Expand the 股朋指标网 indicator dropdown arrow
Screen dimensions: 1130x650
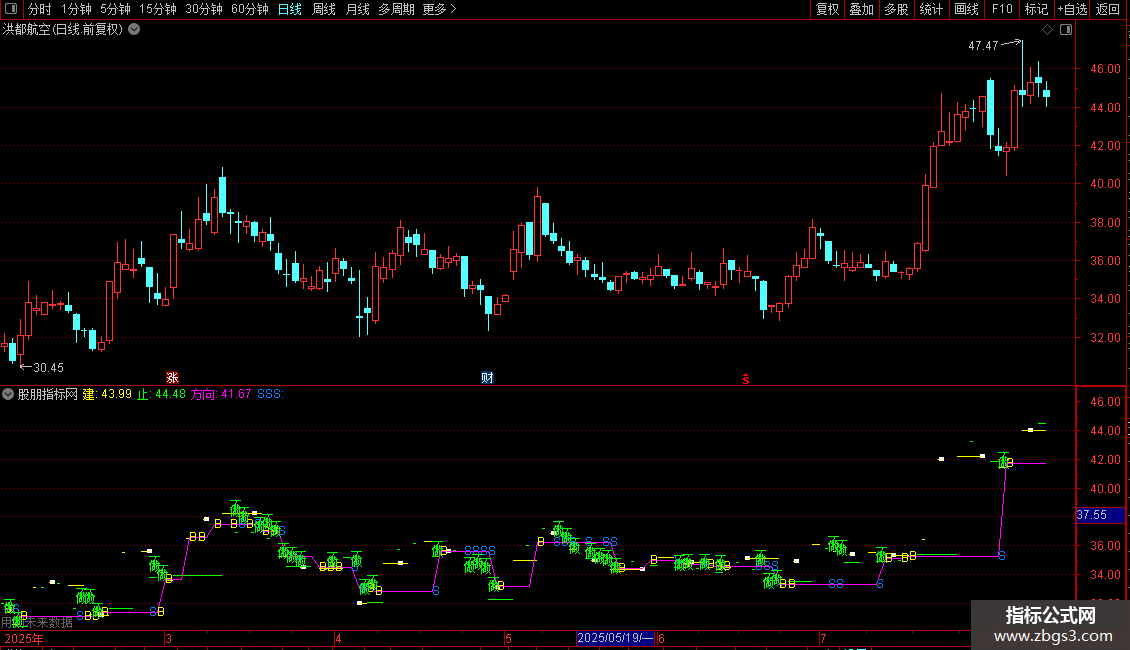[8, 394]
